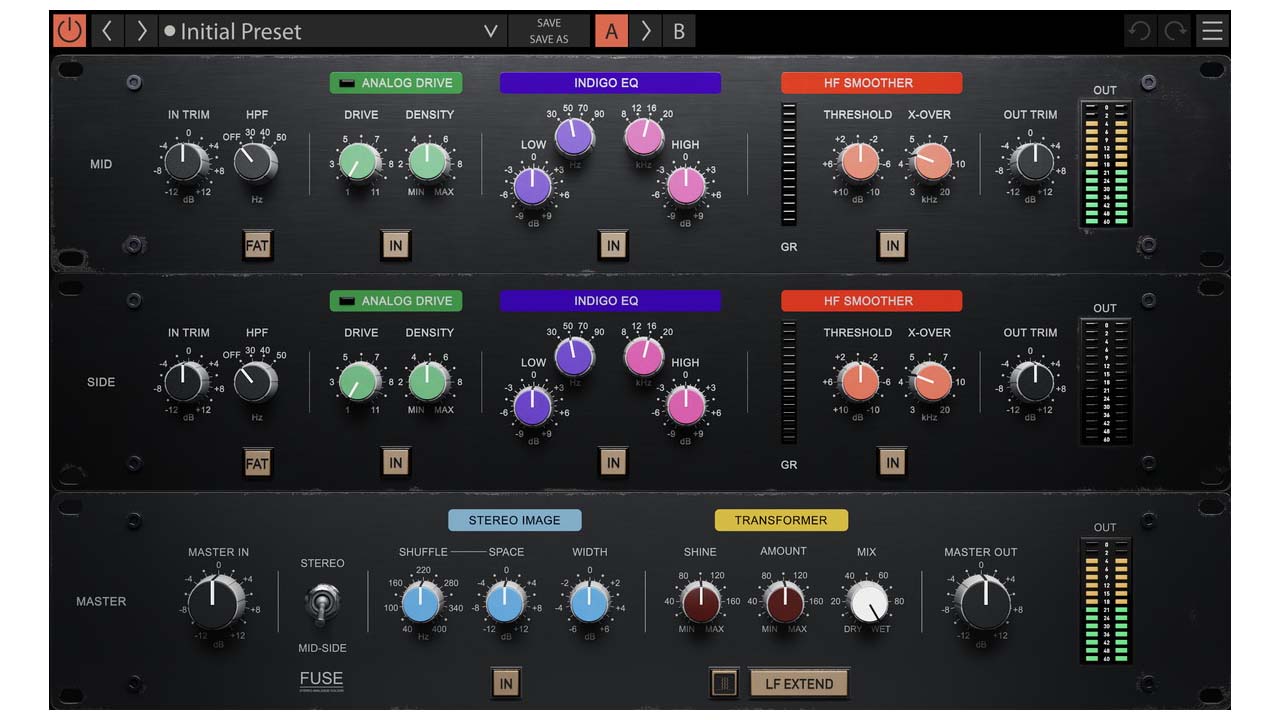Screen dimensions: 1280x720
Task: Go to the previous preset arrow
Action: (107, 31)
